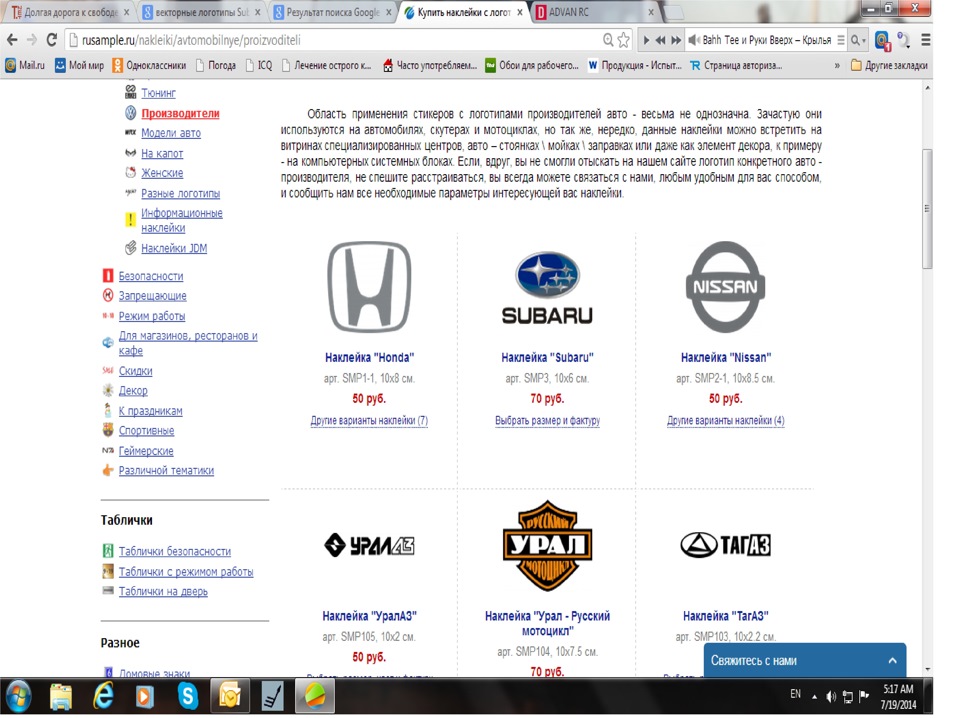This screenshot has height=718, width=960.
Task: Expand the hidden bookmarks chevron
Action: click(837, 65)
